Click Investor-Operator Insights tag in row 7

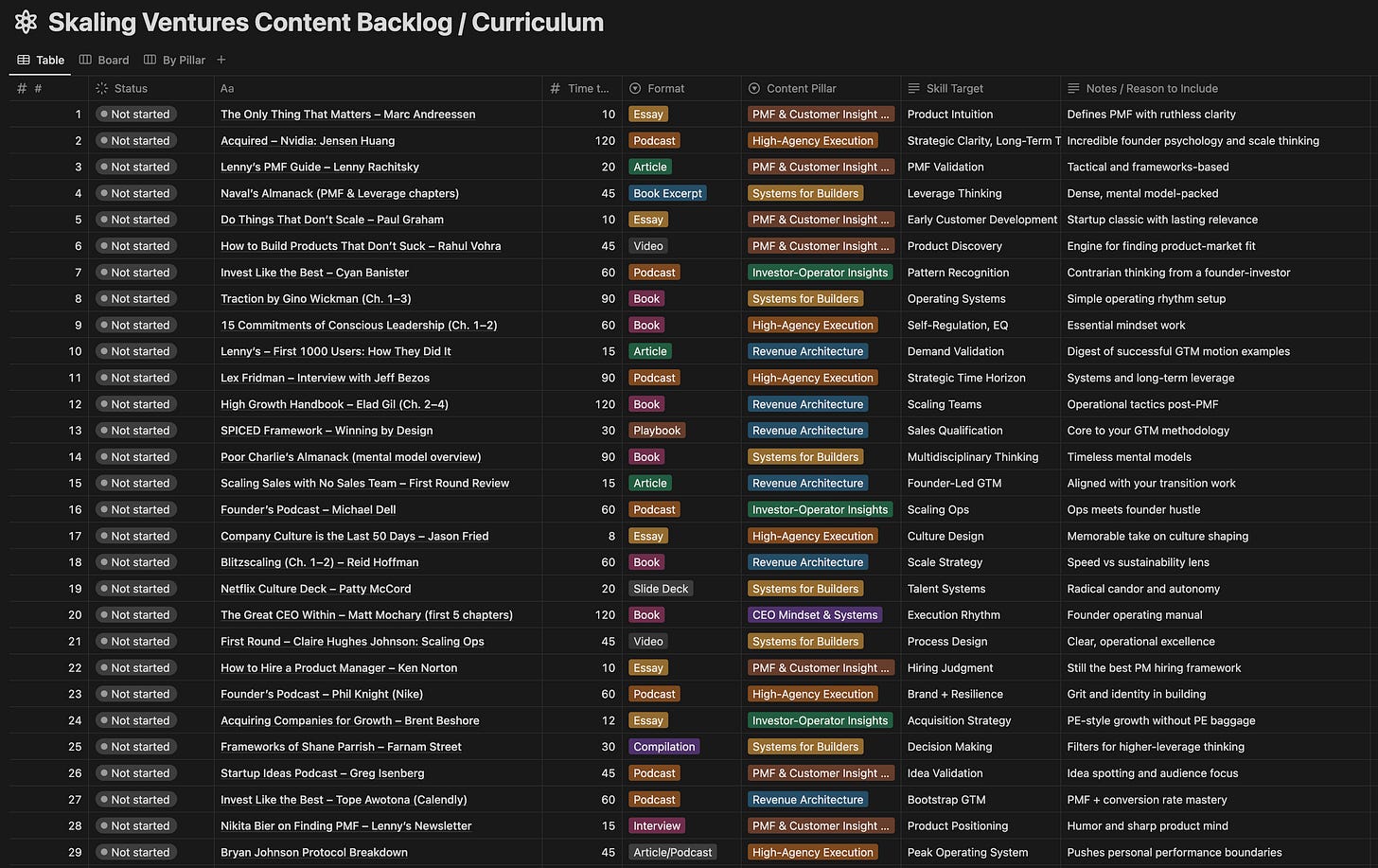pyautogui.click(x=821, y=273)
